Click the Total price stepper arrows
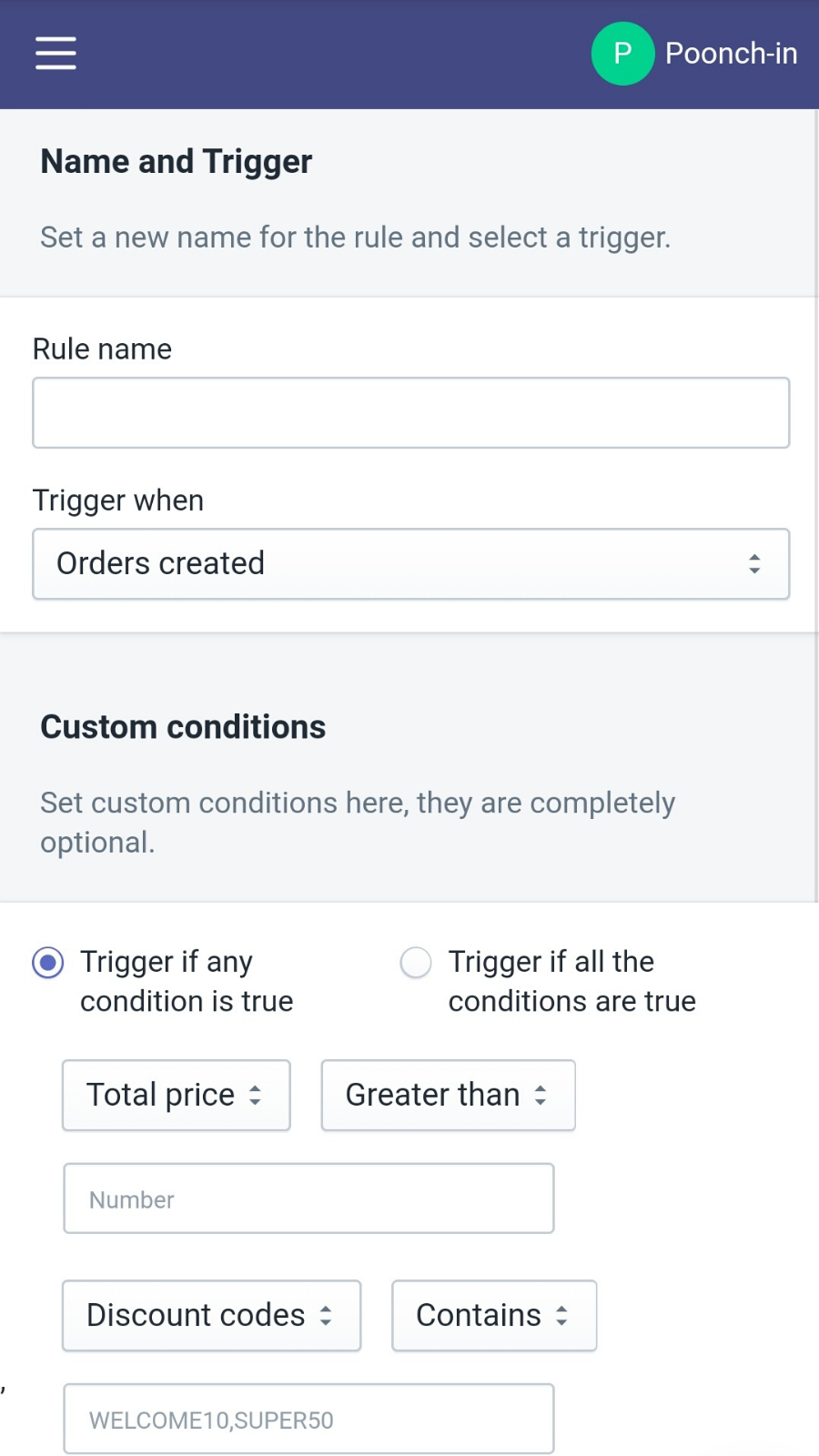Viewport: 819px width, 1456px height. pos(256,1095)
